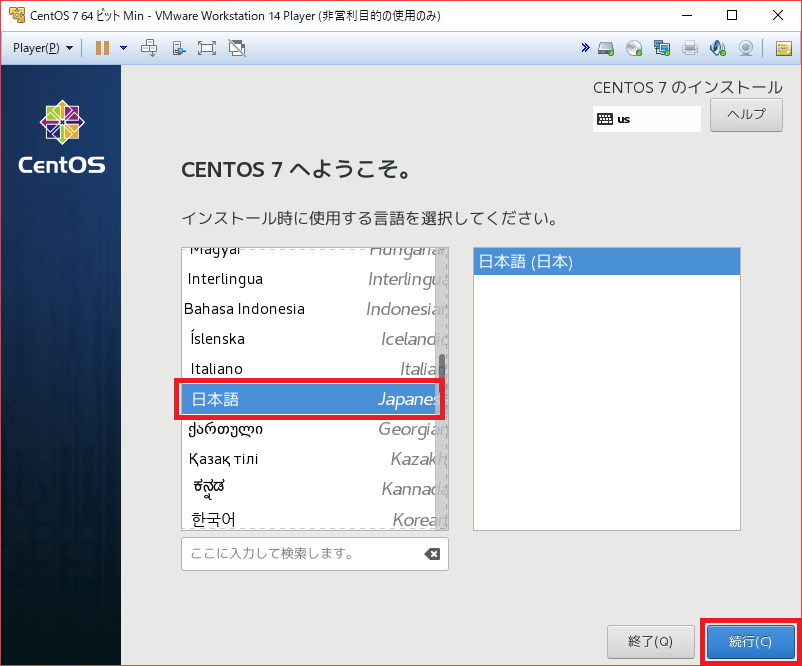The width and height of the screenshot is (802, 666).
Task: Click the 続行(C) continue button
Action: (750, 641)
